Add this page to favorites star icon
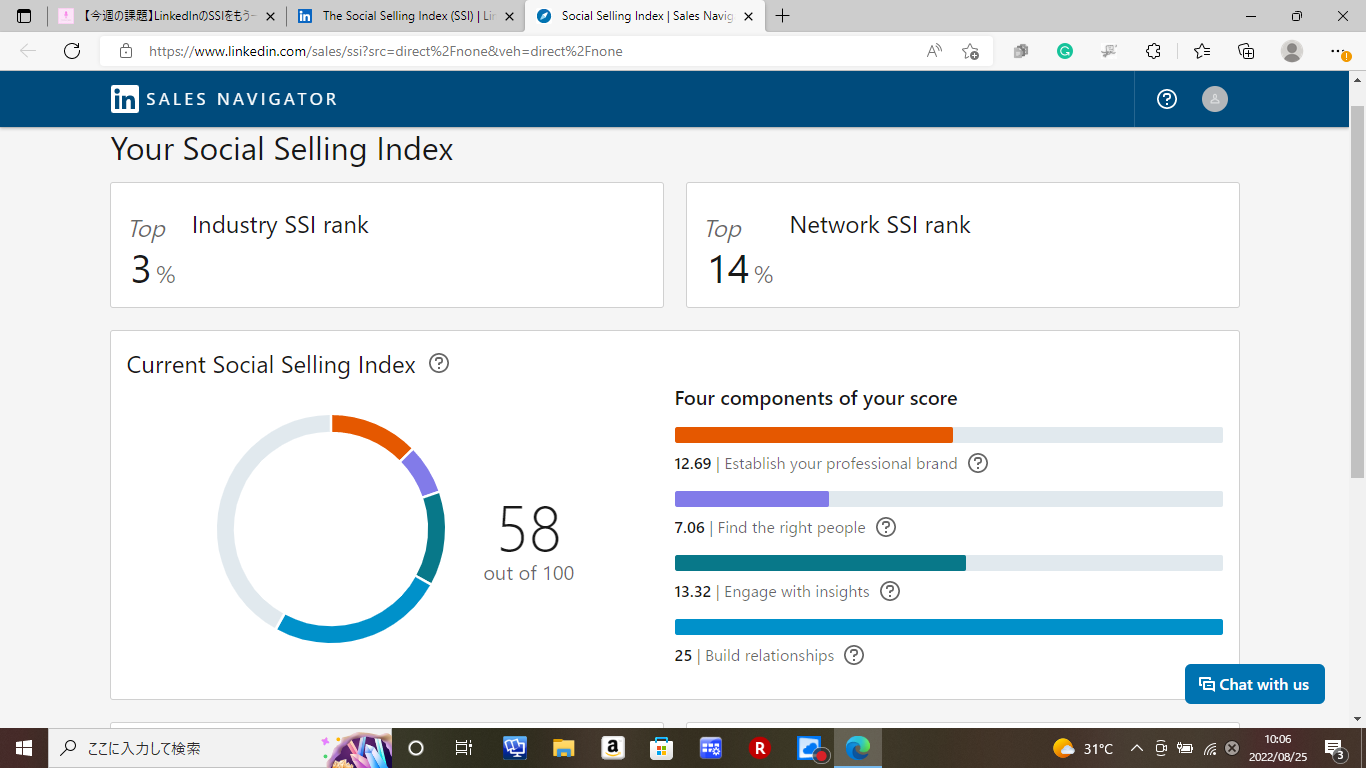The image size is (1366, 768). (970, 51)
